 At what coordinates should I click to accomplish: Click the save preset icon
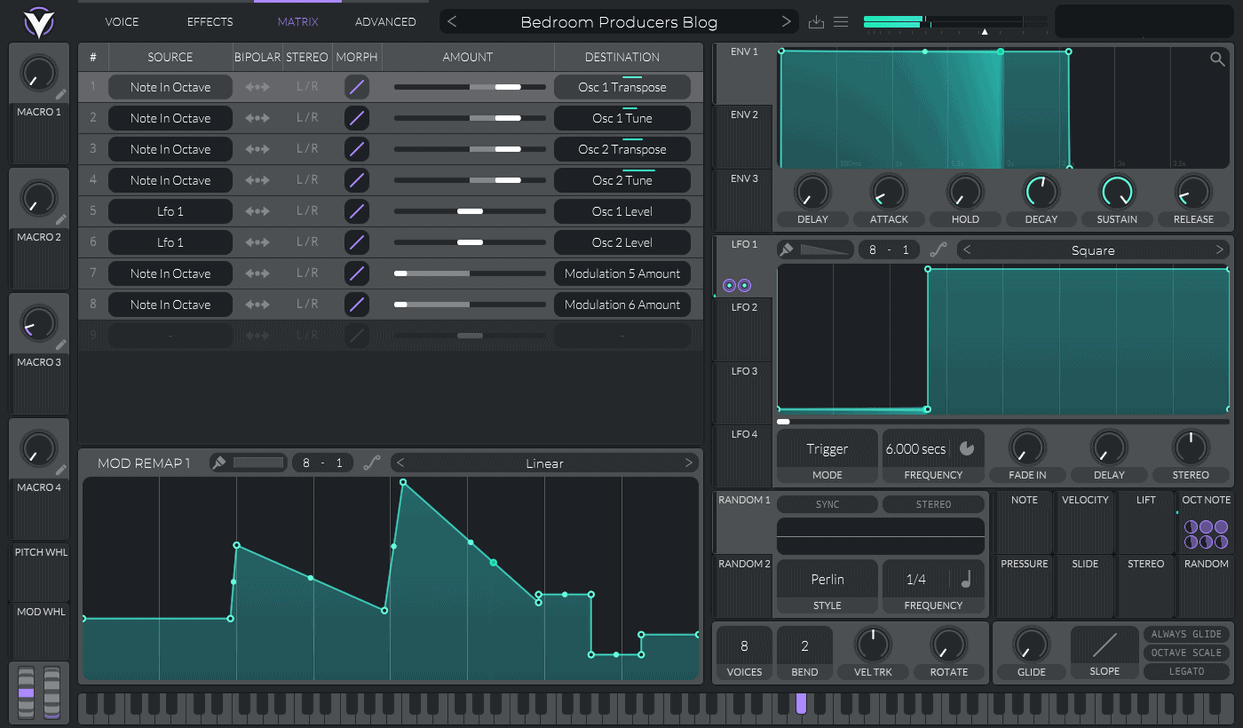(x=816, y=22)
